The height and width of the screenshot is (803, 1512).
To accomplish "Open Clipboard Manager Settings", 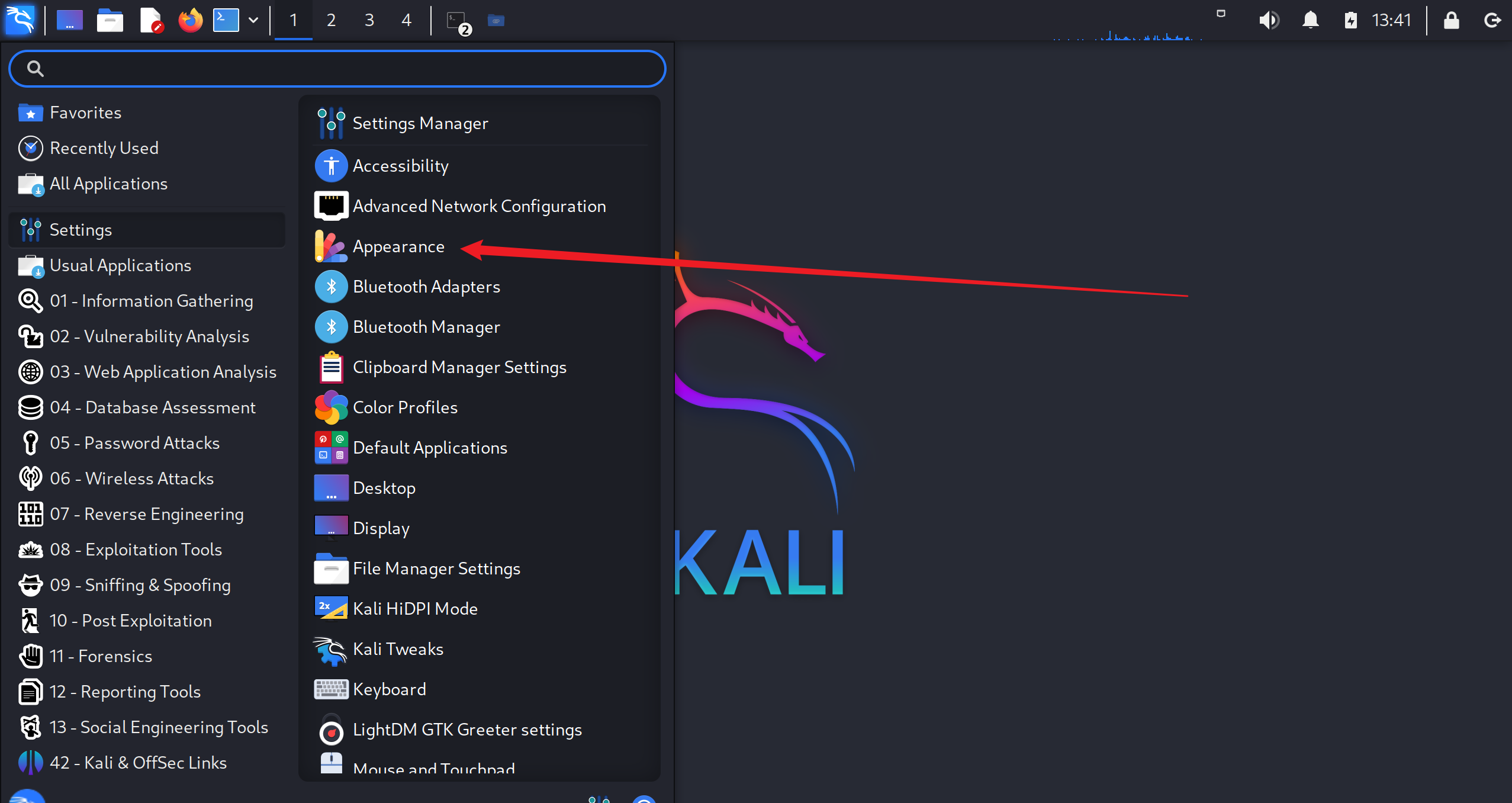I will point(480,367).
